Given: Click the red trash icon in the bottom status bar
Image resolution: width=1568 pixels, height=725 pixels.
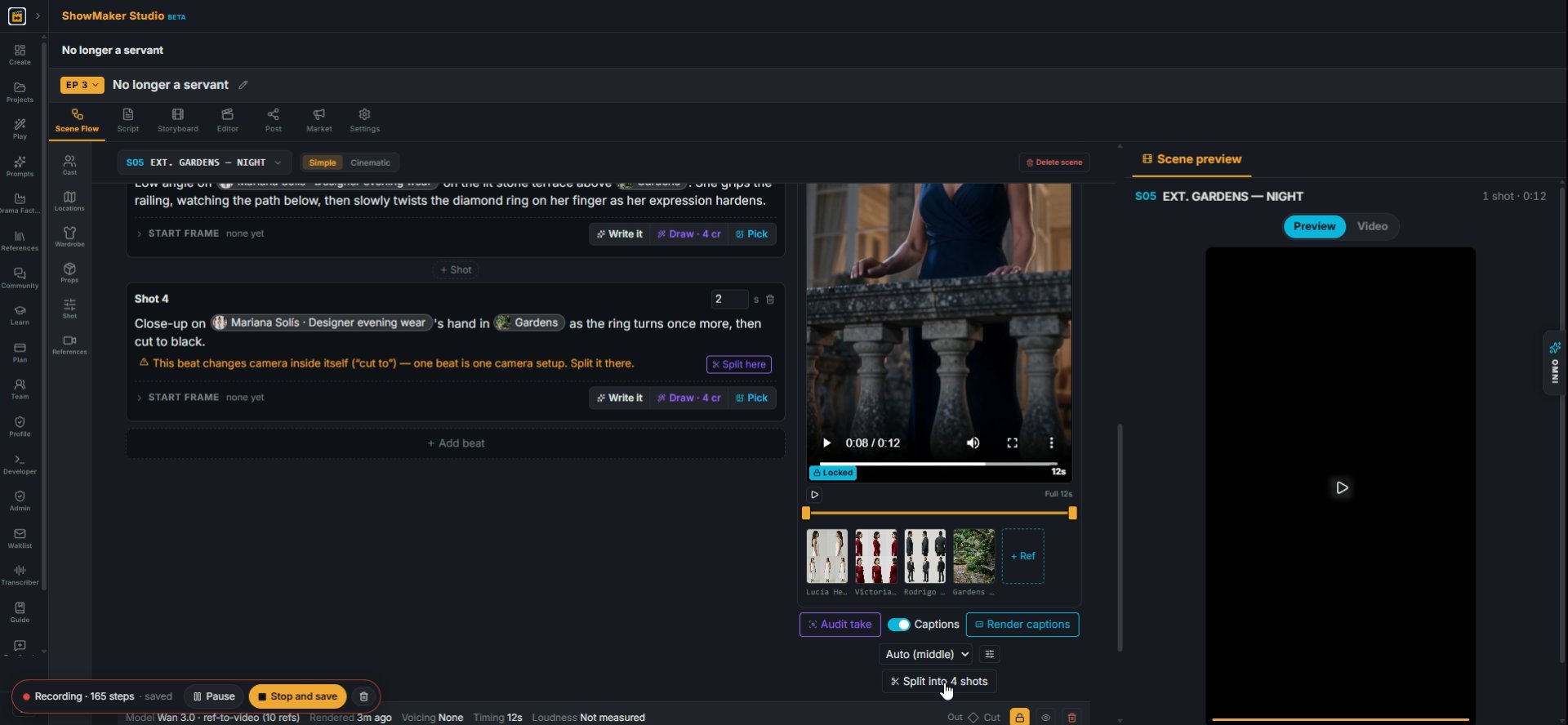Looking at the screenshot, I should point(1072,718).
